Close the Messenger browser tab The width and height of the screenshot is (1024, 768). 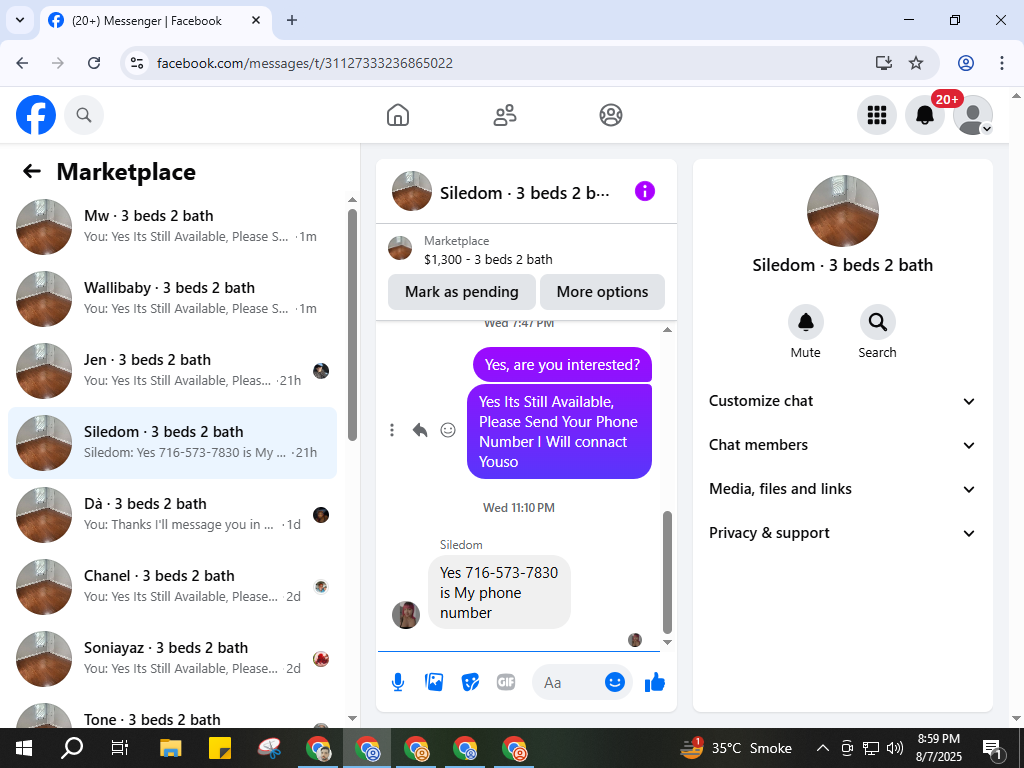[x=257, y=20]
